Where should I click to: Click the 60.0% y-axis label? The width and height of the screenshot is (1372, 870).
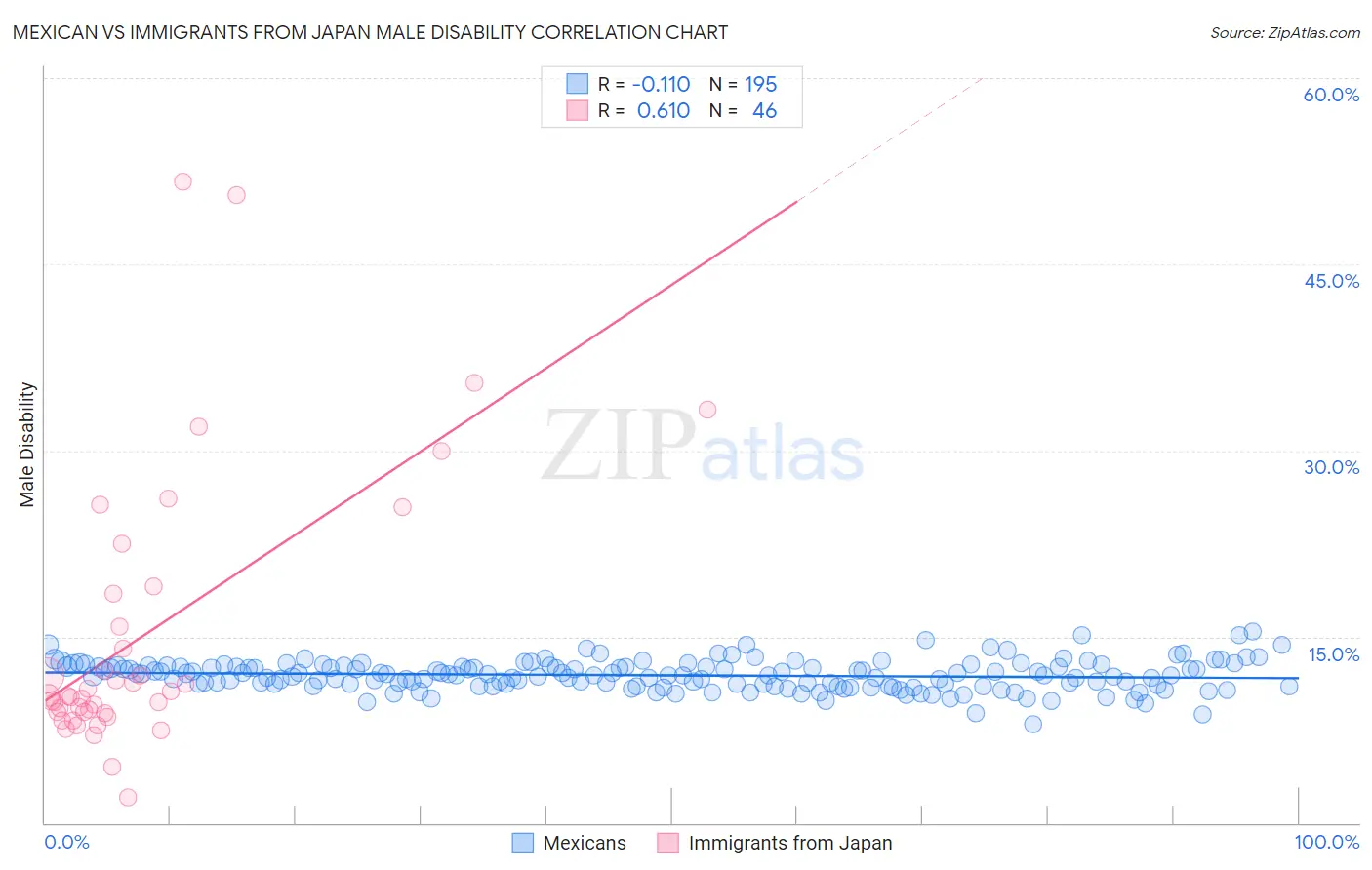(x=1331, y=95)
